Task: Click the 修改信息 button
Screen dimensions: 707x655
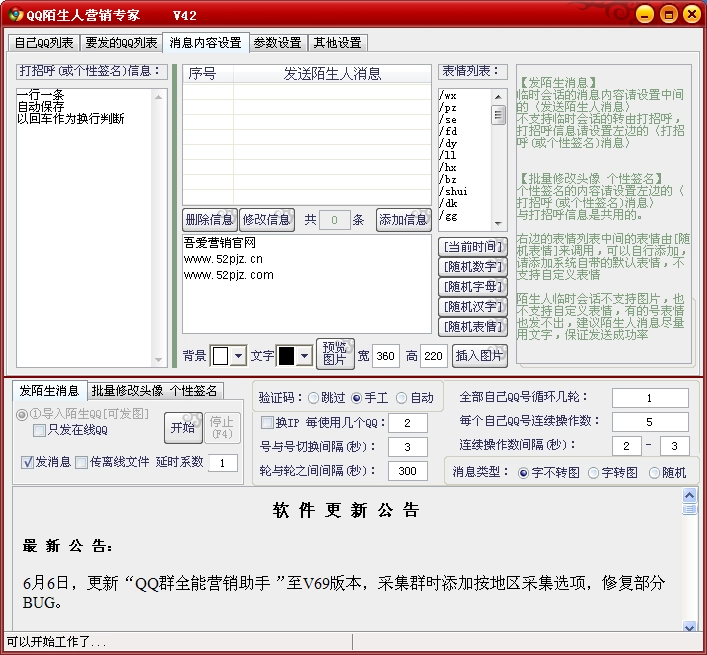Action: pos(267,220)
